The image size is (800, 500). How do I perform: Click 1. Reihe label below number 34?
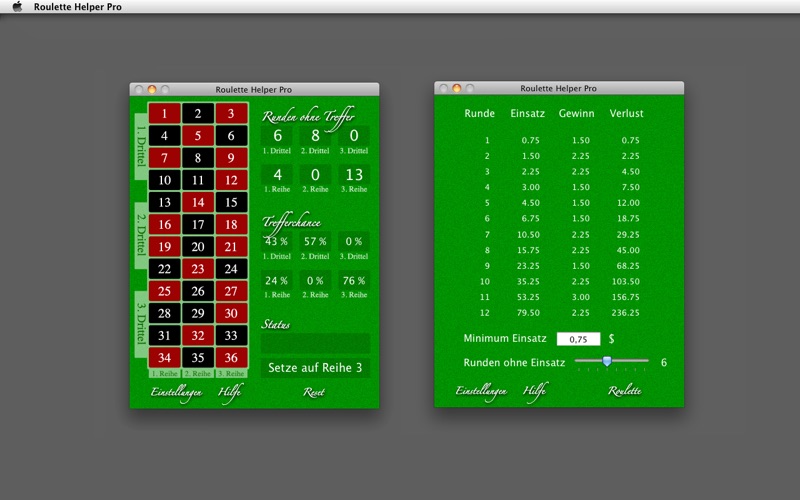(x=164, y=373)
